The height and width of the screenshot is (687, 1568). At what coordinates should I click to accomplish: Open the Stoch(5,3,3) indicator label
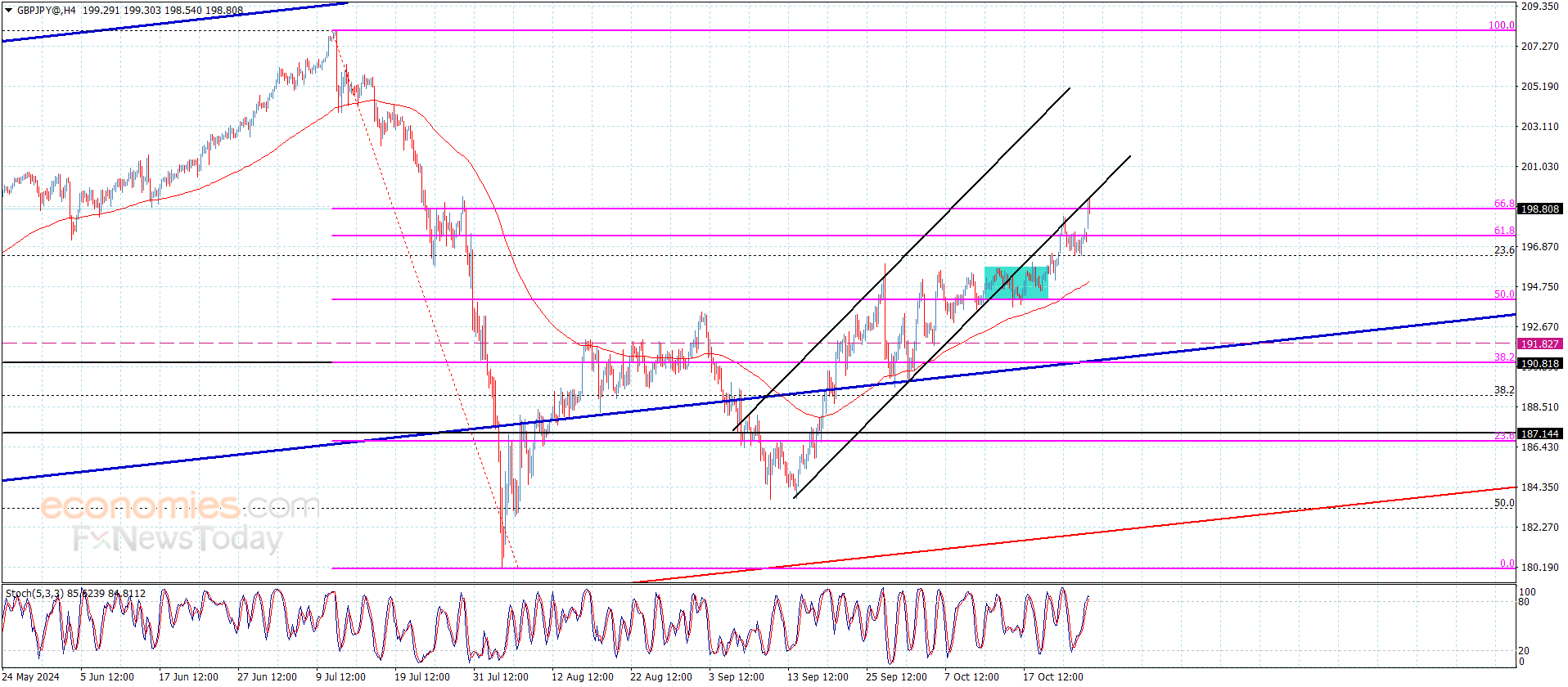[x=75, y=594]
